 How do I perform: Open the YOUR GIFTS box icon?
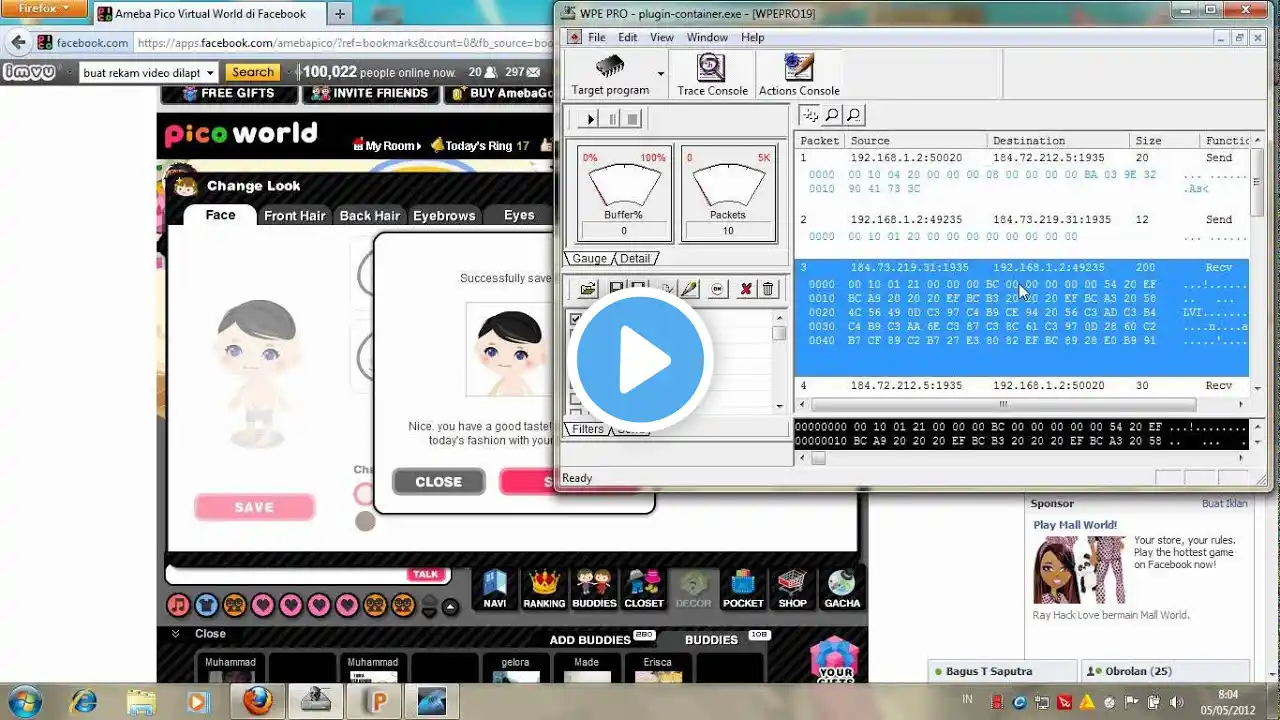834,661
